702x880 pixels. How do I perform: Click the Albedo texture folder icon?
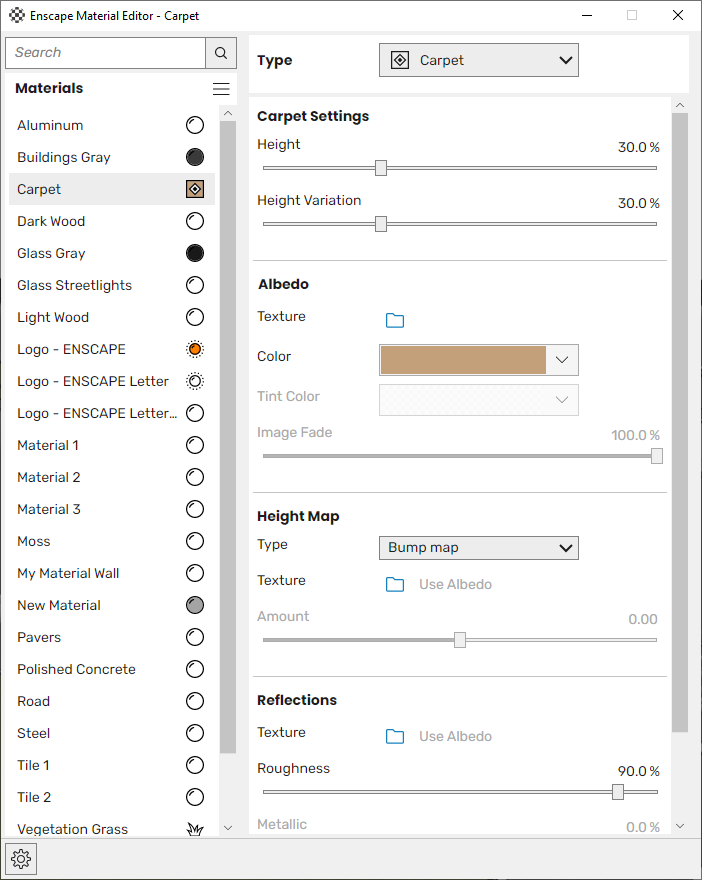[x=395, y=320]
